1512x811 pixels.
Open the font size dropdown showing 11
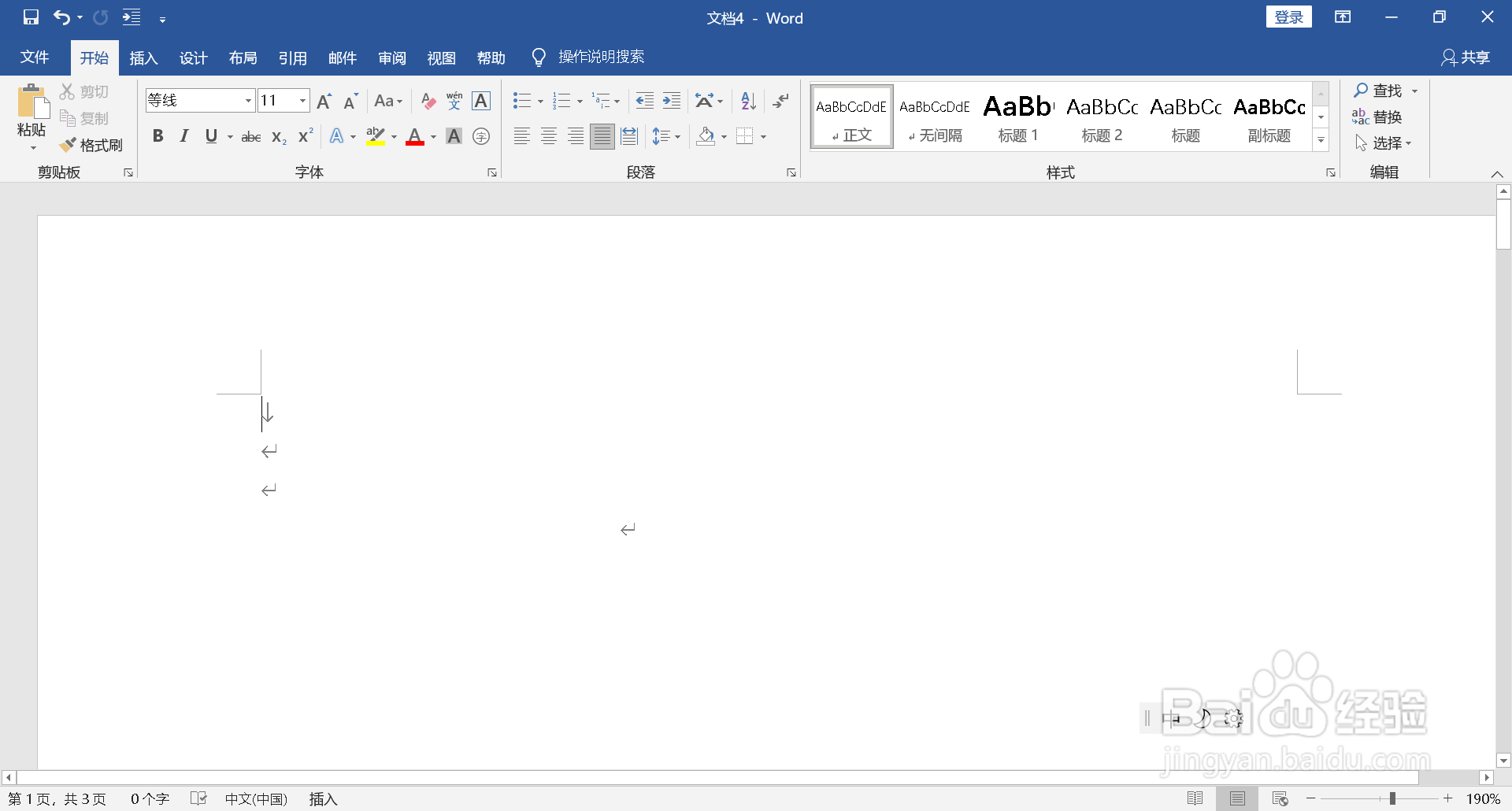pos(302,101)
